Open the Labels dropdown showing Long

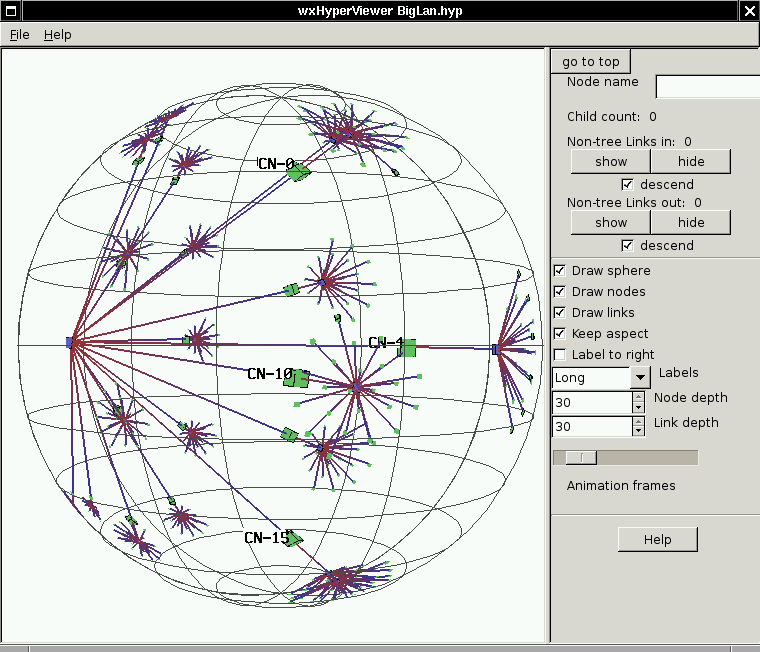[640, 378]
